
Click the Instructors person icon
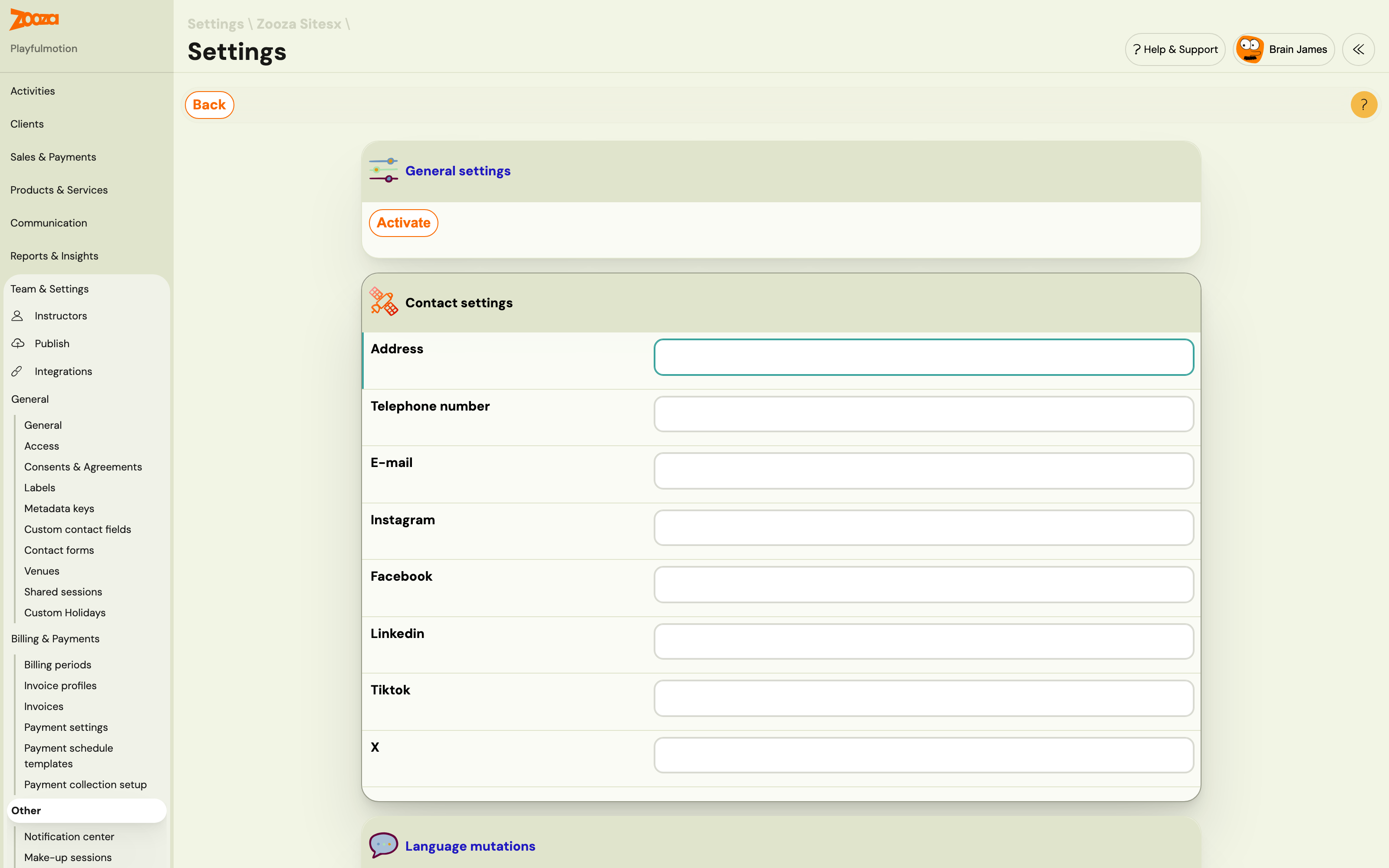(x=18, y=316)
